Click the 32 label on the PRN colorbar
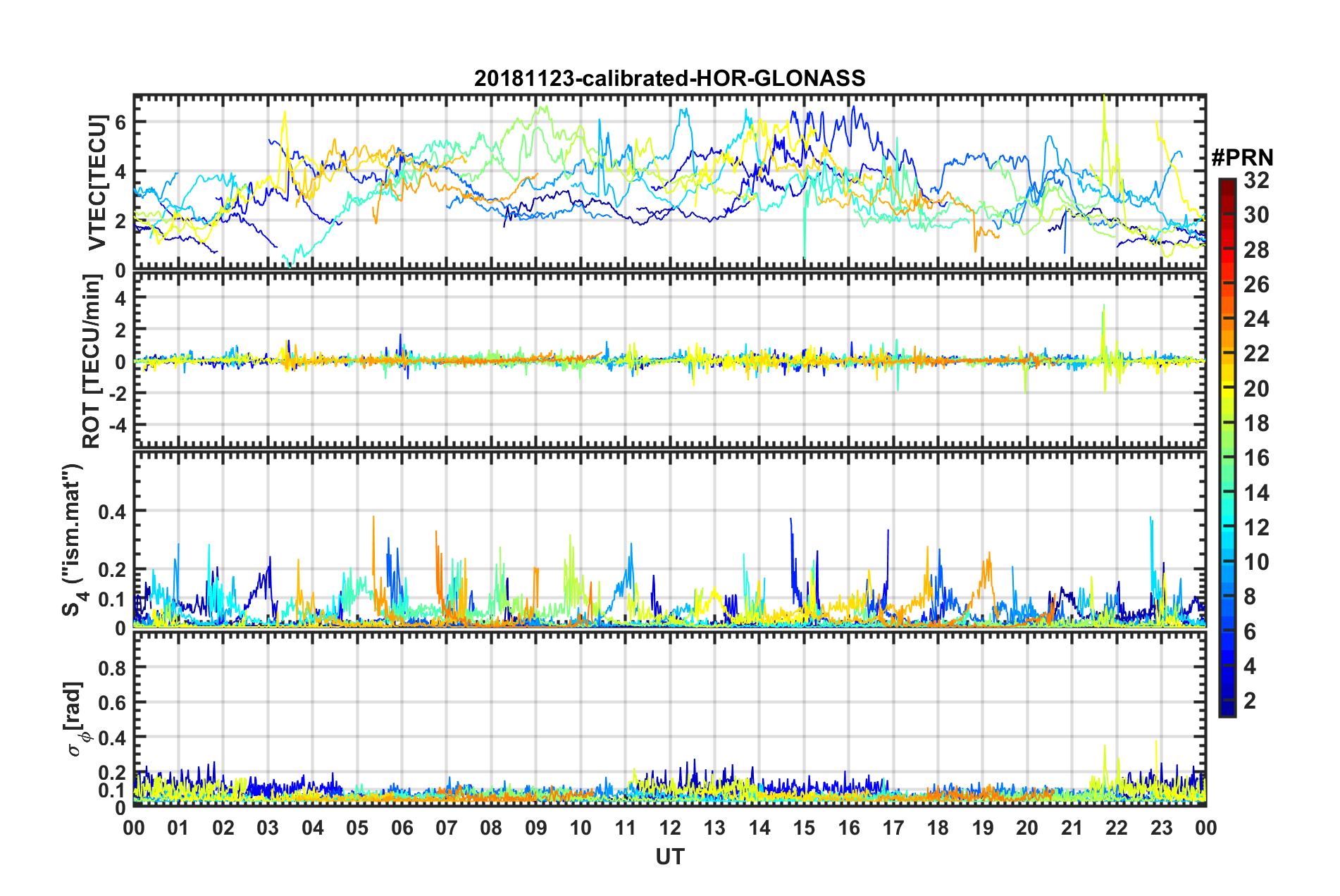This screenshot has height=896, width=1340. pos(1256,180)
